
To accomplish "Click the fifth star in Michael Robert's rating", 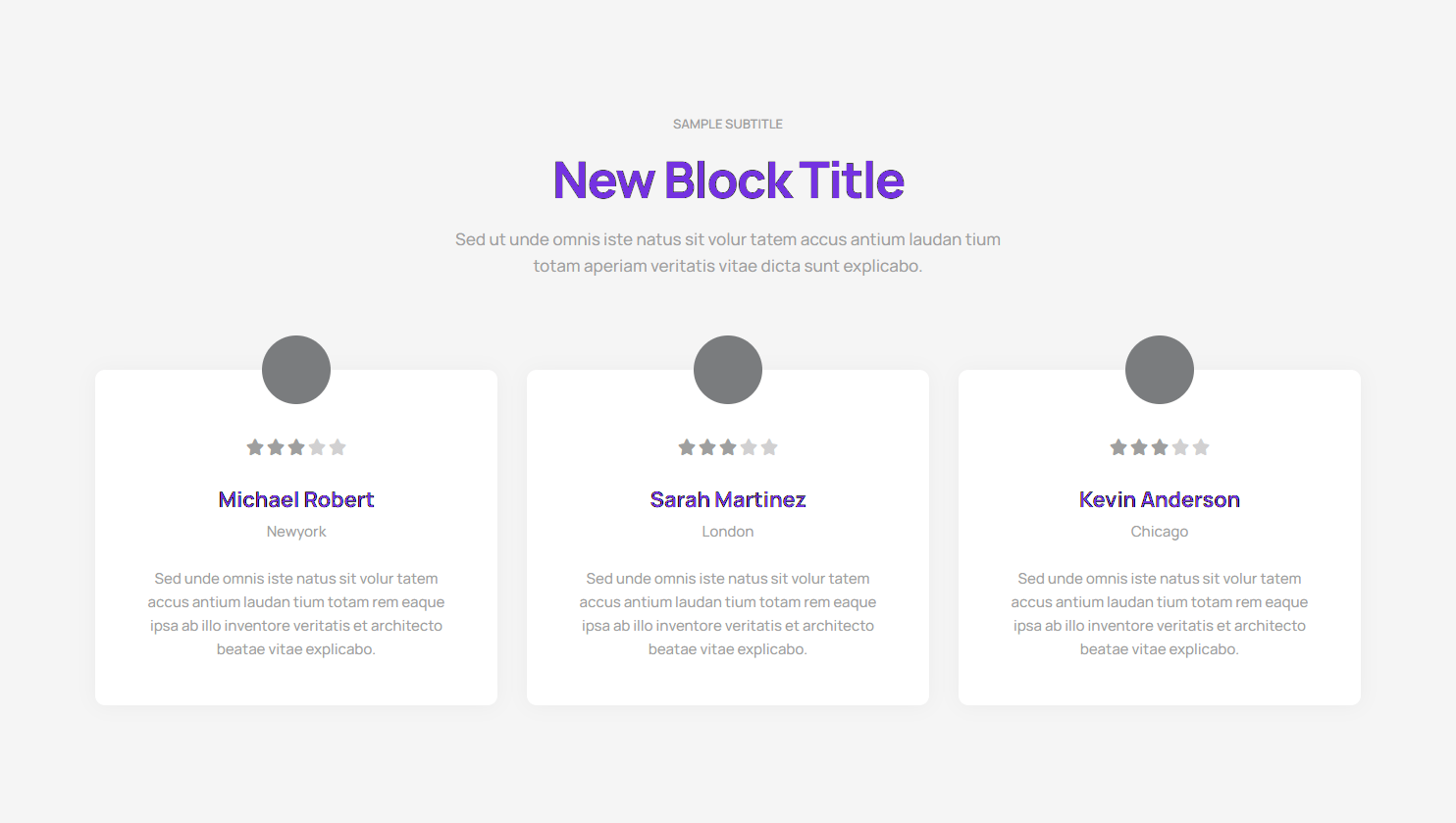I will [338, 447].
